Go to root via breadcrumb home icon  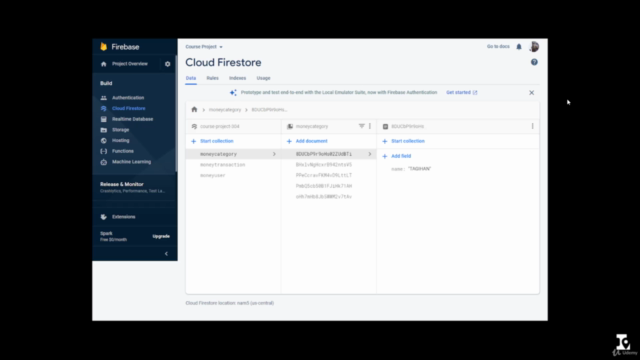point(194,109)
